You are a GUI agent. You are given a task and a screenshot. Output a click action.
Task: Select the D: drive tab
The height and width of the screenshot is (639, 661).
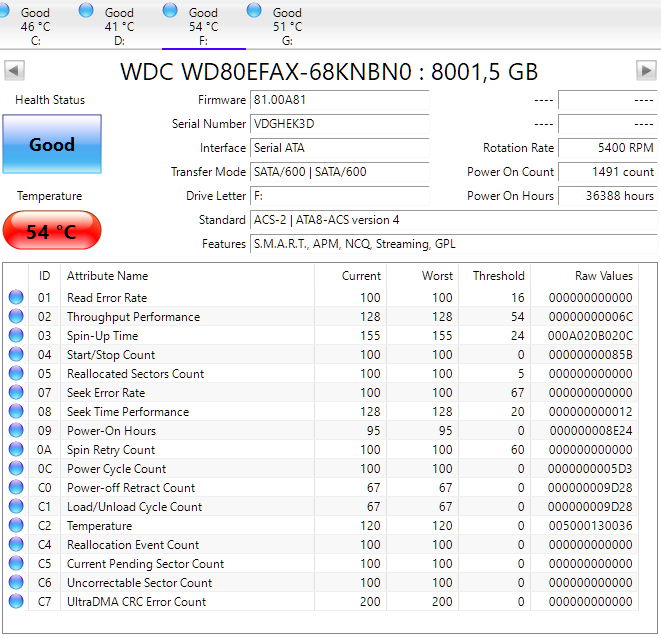(119, 26)
